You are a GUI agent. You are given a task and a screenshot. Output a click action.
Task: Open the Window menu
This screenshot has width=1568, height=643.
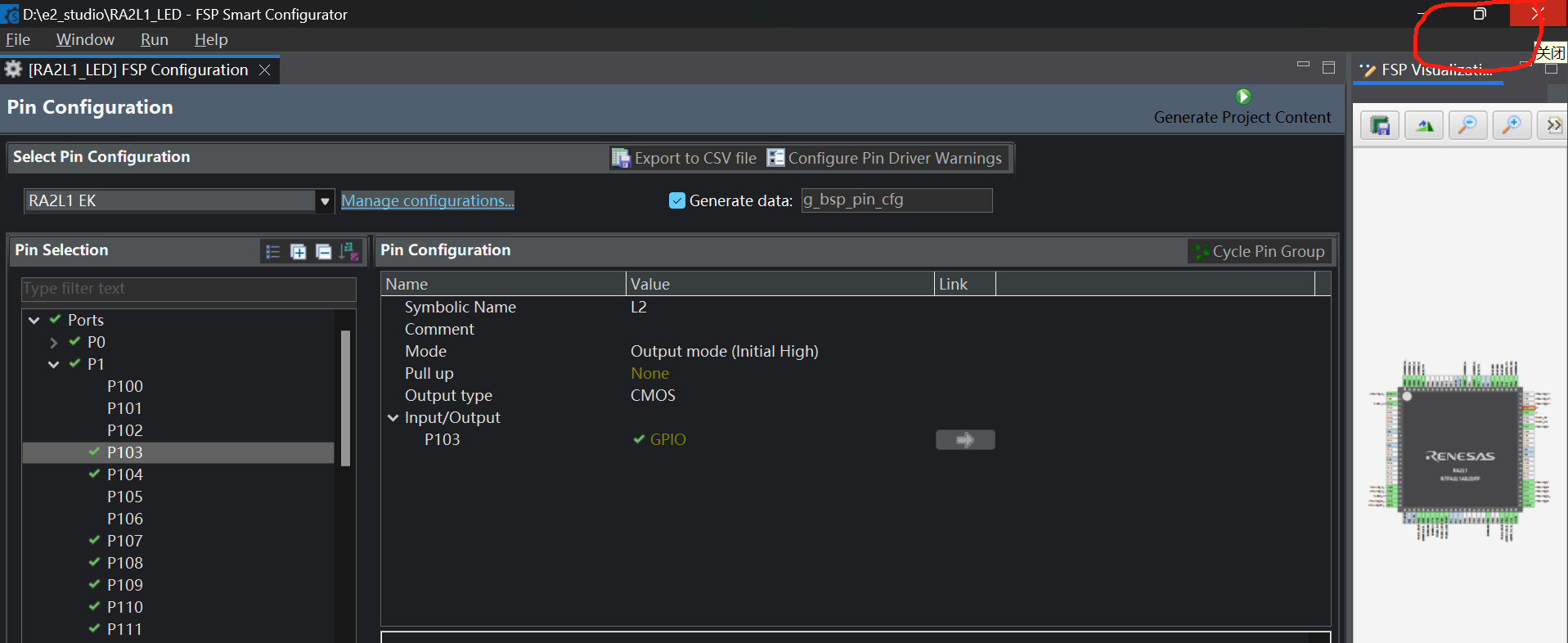[85, 39]
